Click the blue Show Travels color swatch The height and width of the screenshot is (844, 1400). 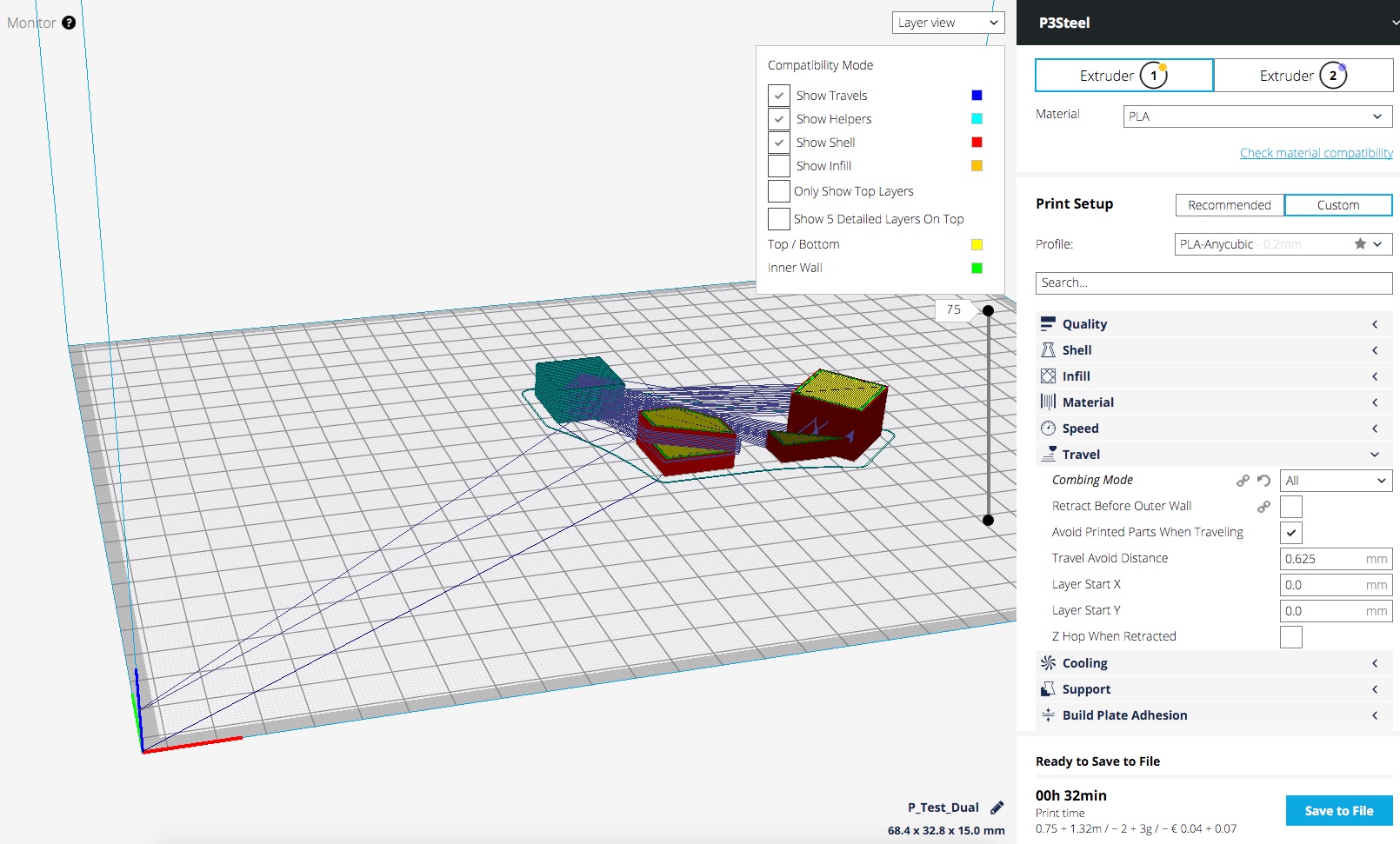click(977, 96)
